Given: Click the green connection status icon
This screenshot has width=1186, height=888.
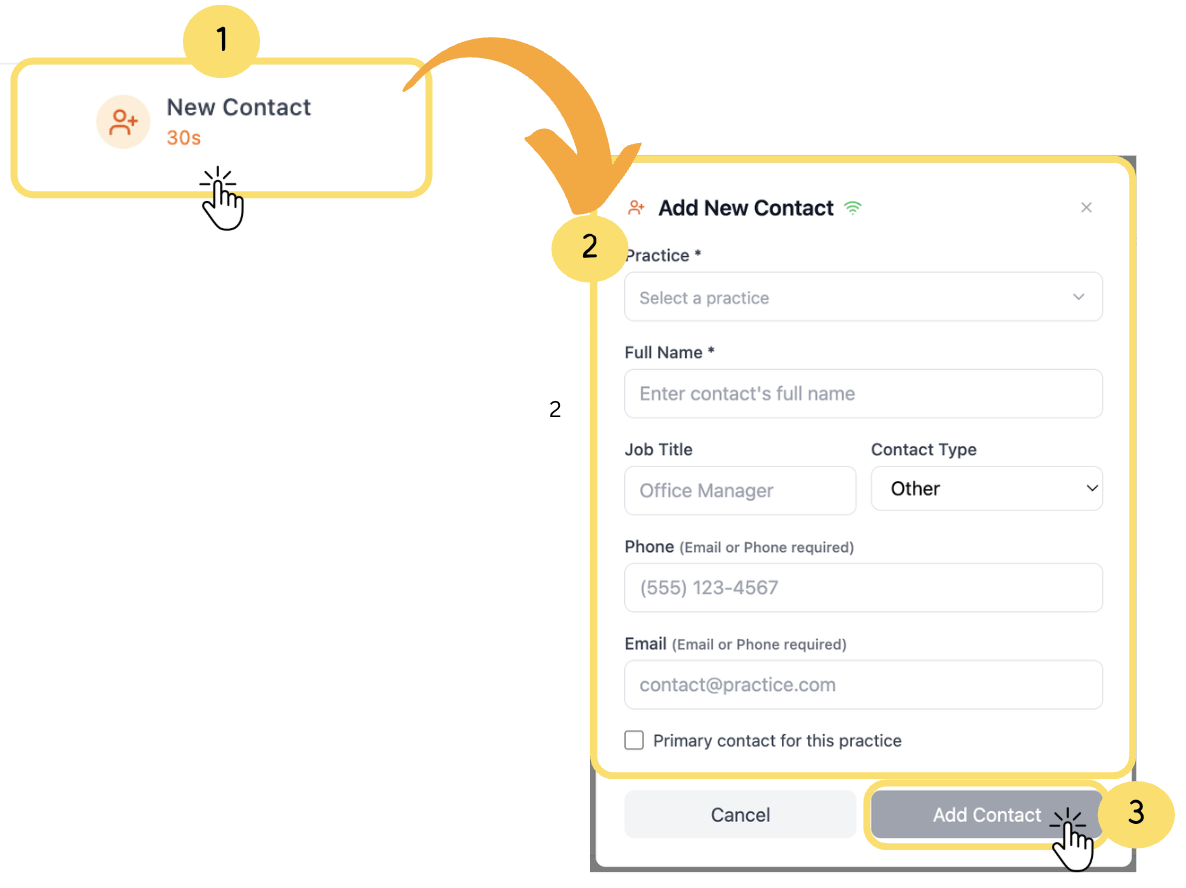Looking at the screenshot, I should [852, 208].
